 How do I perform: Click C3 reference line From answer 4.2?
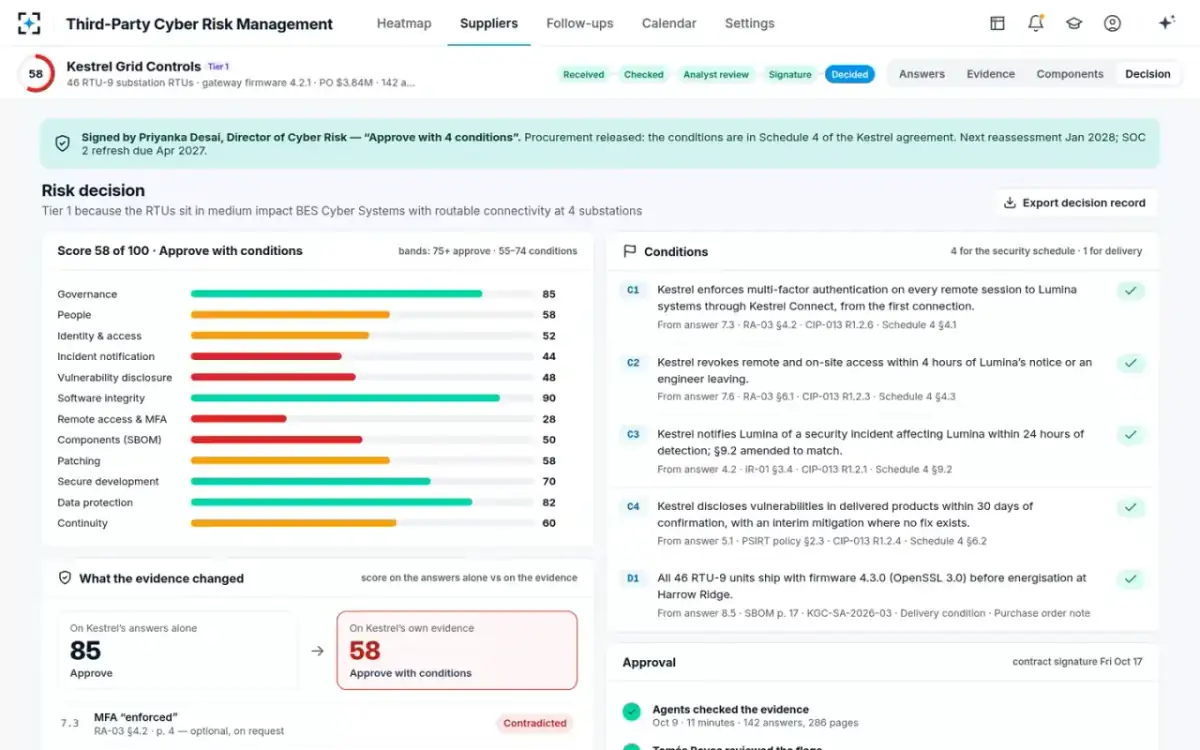[x=804, y=469]
